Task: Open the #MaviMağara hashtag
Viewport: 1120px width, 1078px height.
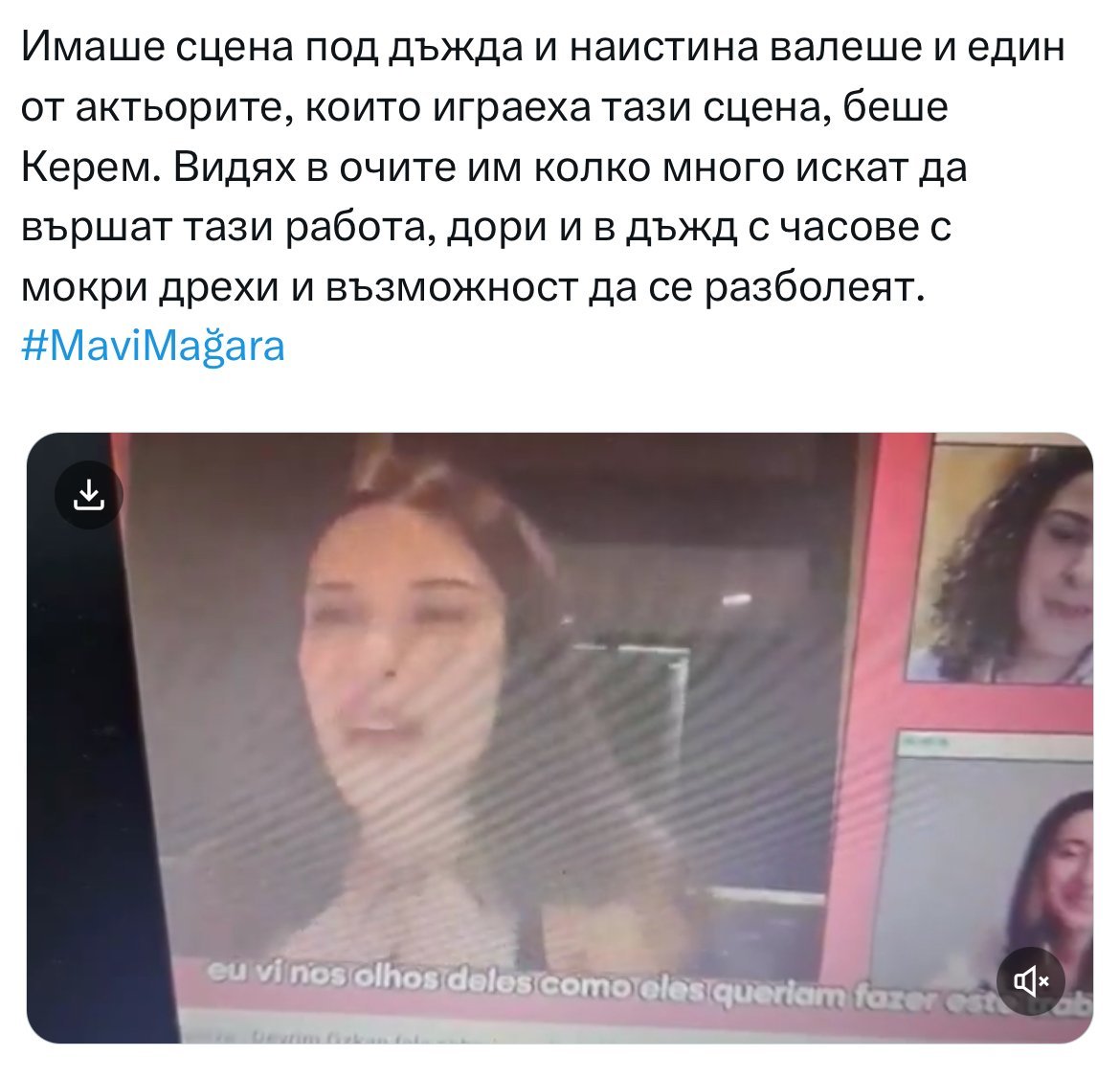Action: pyautogui.click(x=153, y=347)
